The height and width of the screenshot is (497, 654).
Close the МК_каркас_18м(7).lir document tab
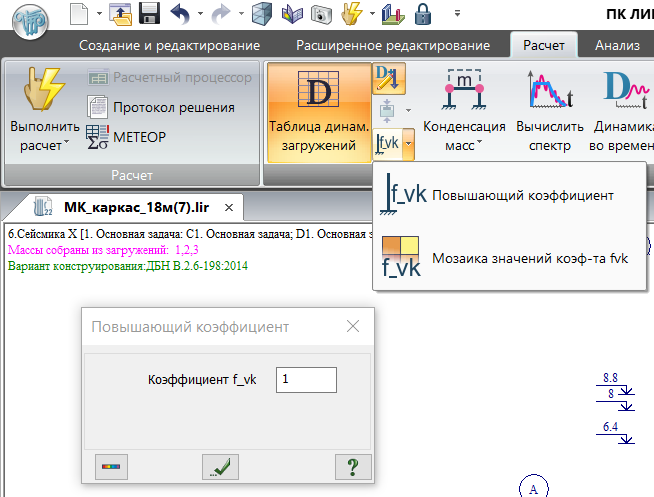point(228,208)
